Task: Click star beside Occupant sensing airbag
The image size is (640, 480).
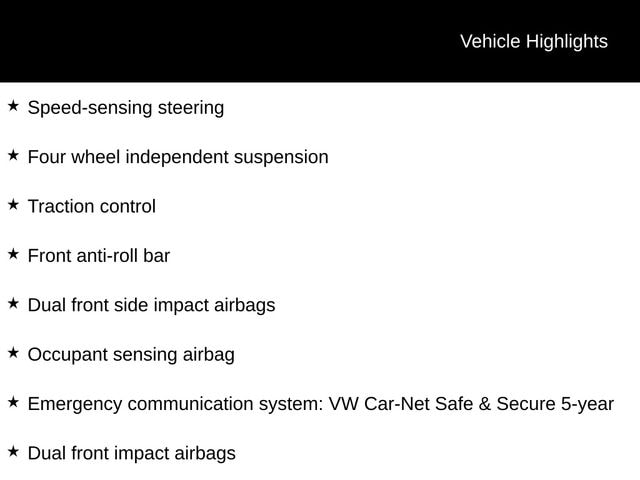Action: point(13,352)
